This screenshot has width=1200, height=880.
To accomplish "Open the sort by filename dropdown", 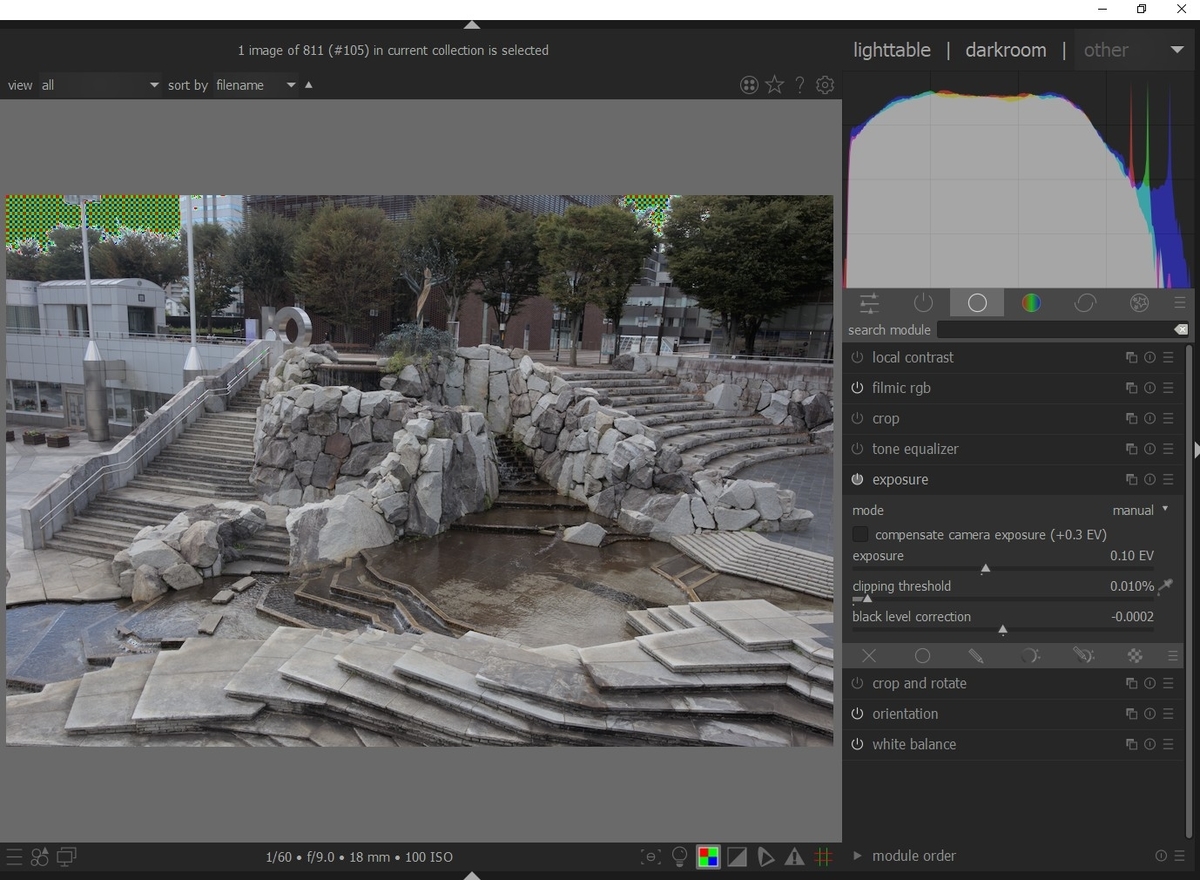I will coord(255,85).
